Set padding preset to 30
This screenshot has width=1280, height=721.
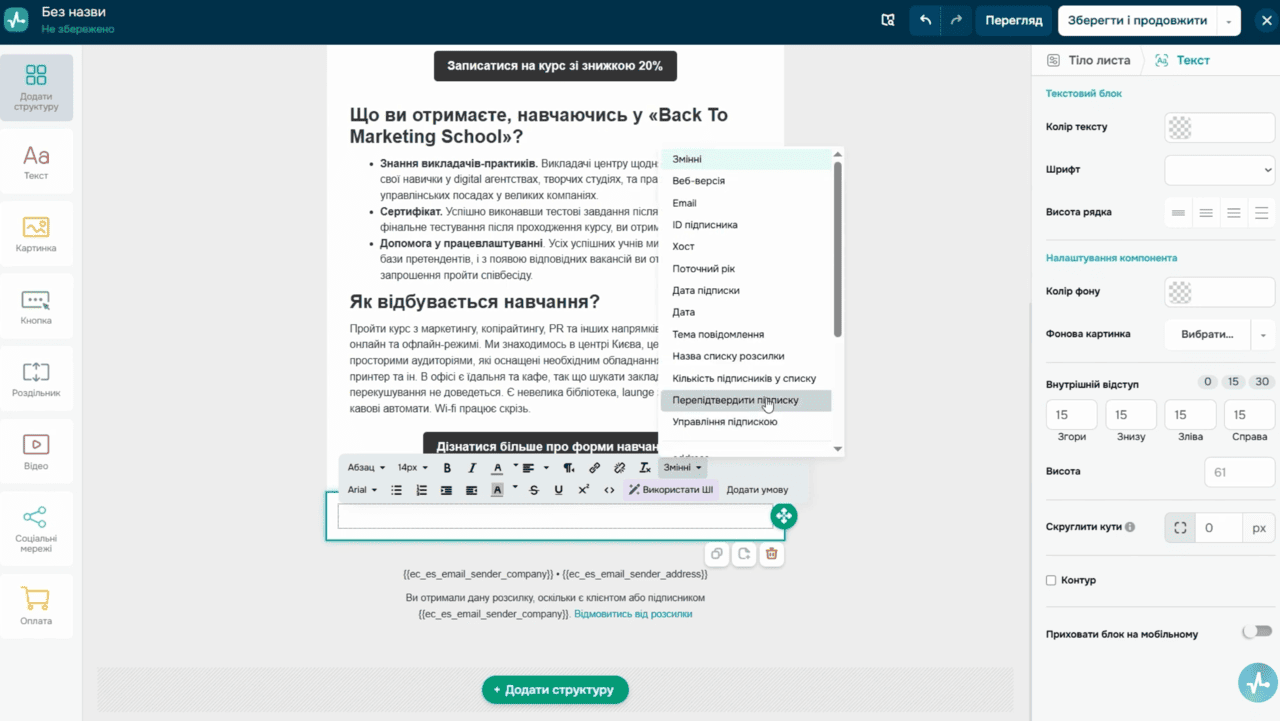pyautogui.click(x=1262, y=382)
